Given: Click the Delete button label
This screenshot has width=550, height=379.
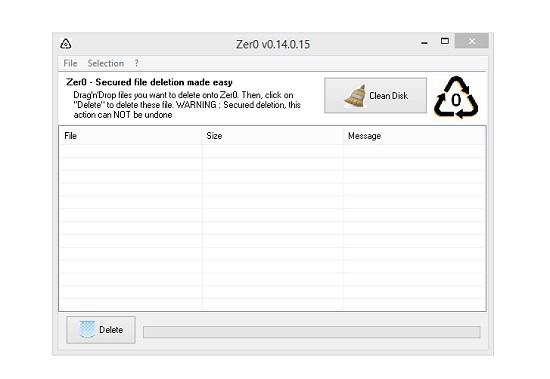Looking at the screenshot, I should (111, 330).
